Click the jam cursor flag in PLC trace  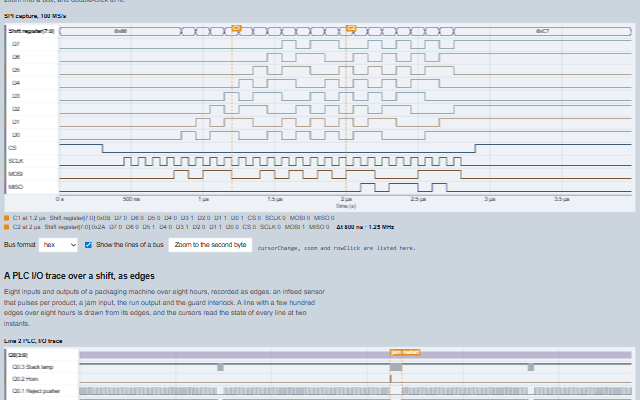(x=396, y=352)
